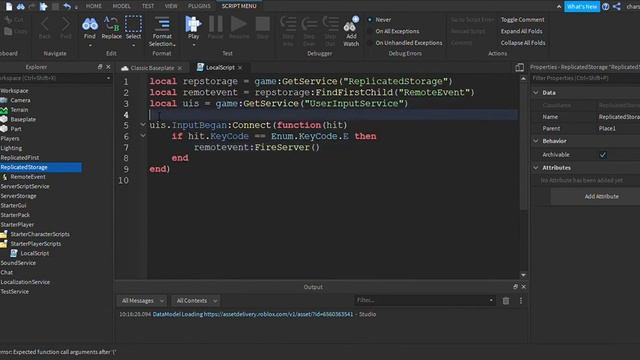The width and height of the screenshot is (640, 360).
Task: Open the PLUGINS ribbon tab
Action: point(199,6)
